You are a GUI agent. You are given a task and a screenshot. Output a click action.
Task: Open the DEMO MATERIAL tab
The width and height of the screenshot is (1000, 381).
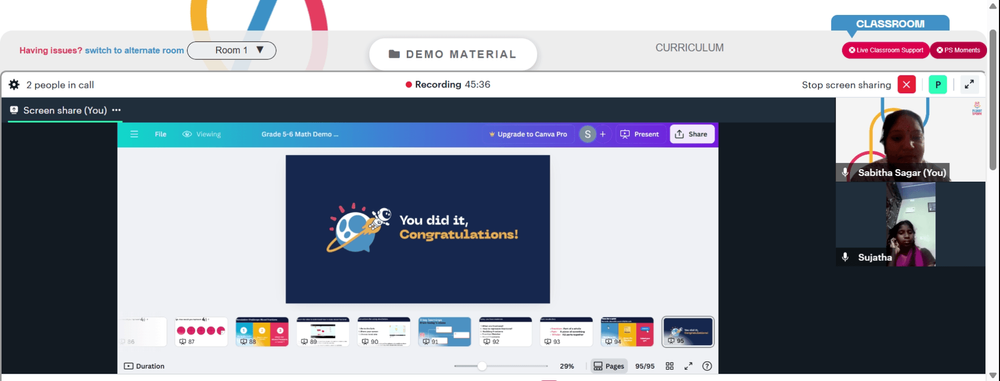[x=453, y=54]
